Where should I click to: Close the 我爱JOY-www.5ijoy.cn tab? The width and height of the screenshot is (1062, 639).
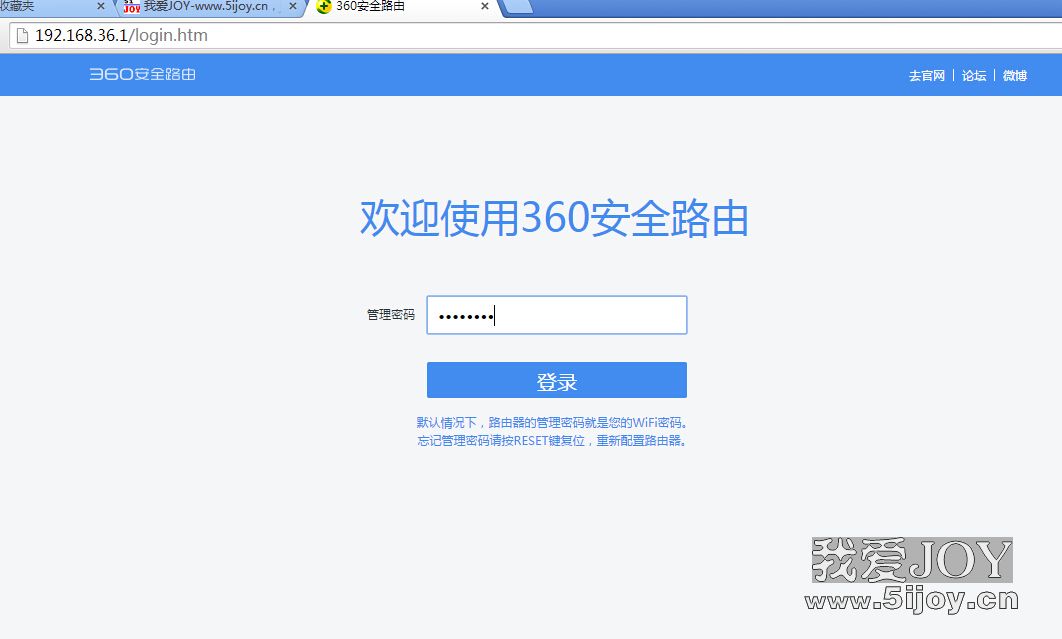point(293,6)
